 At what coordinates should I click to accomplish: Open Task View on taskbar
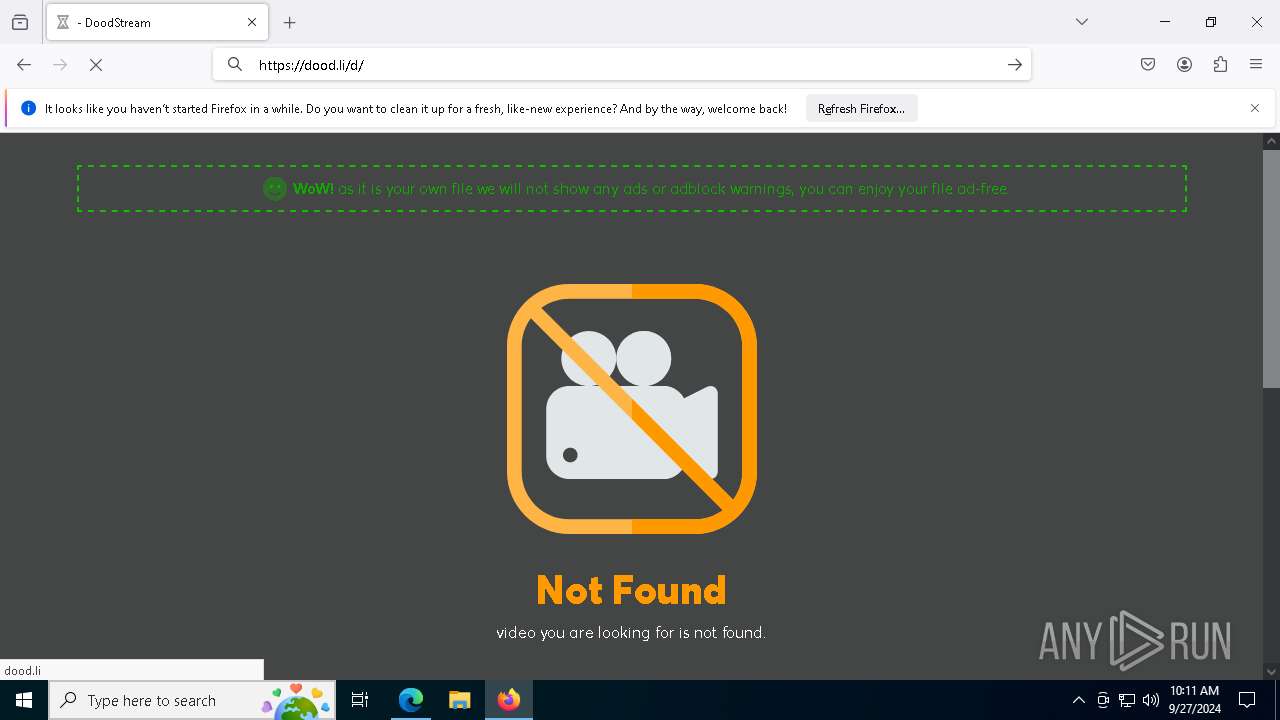[x=360, y=700]
